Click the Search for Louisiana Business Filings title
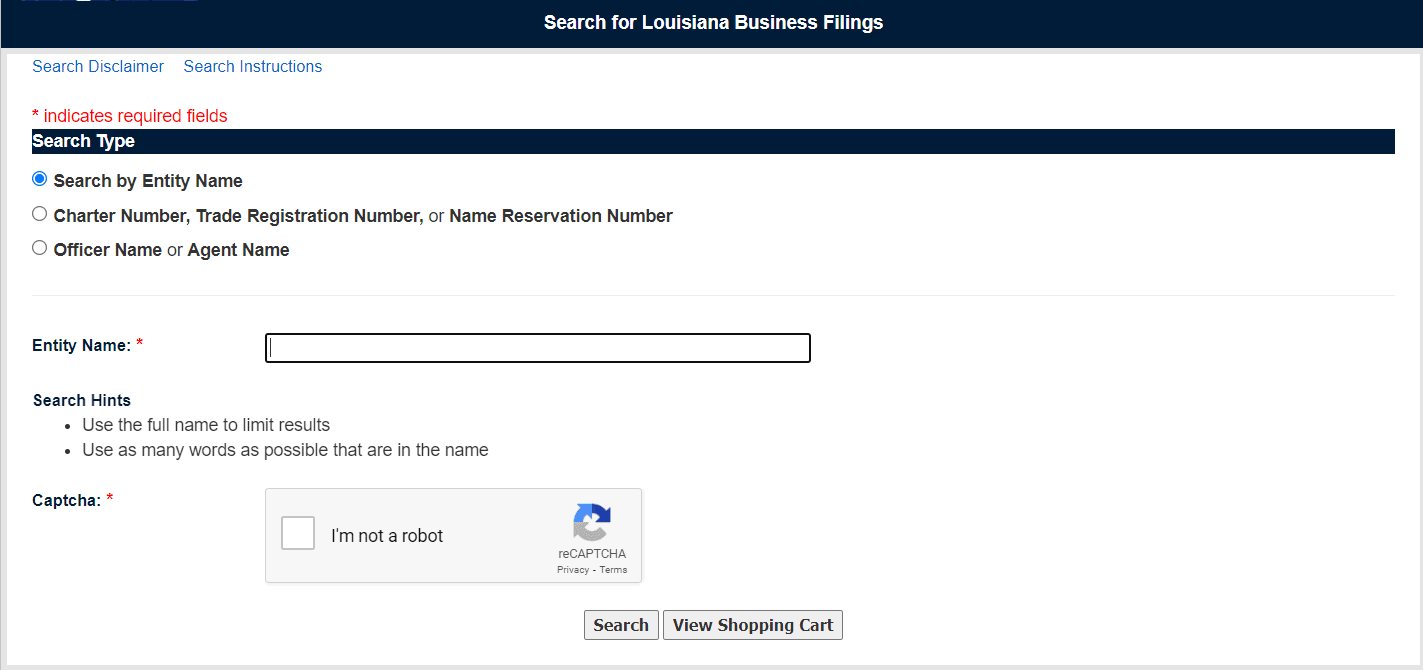1423x670 pixels. [713, 22]
